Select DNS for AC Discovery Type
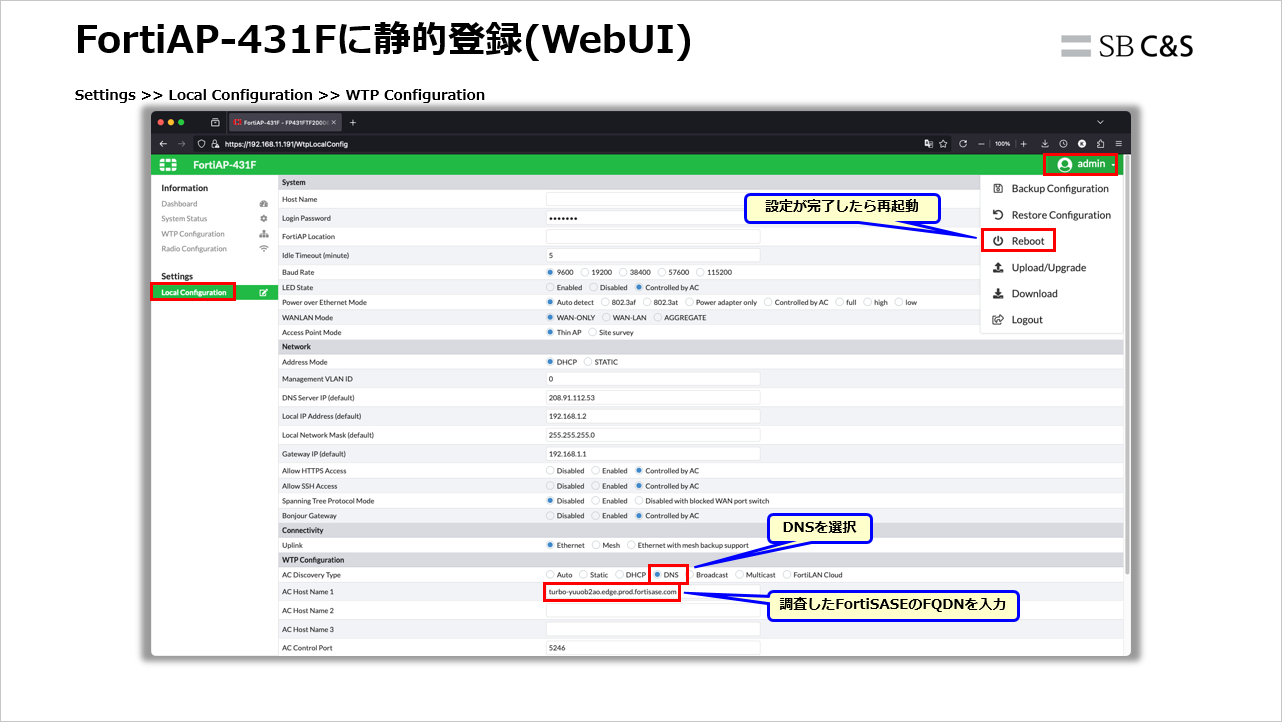 [657, 575]
